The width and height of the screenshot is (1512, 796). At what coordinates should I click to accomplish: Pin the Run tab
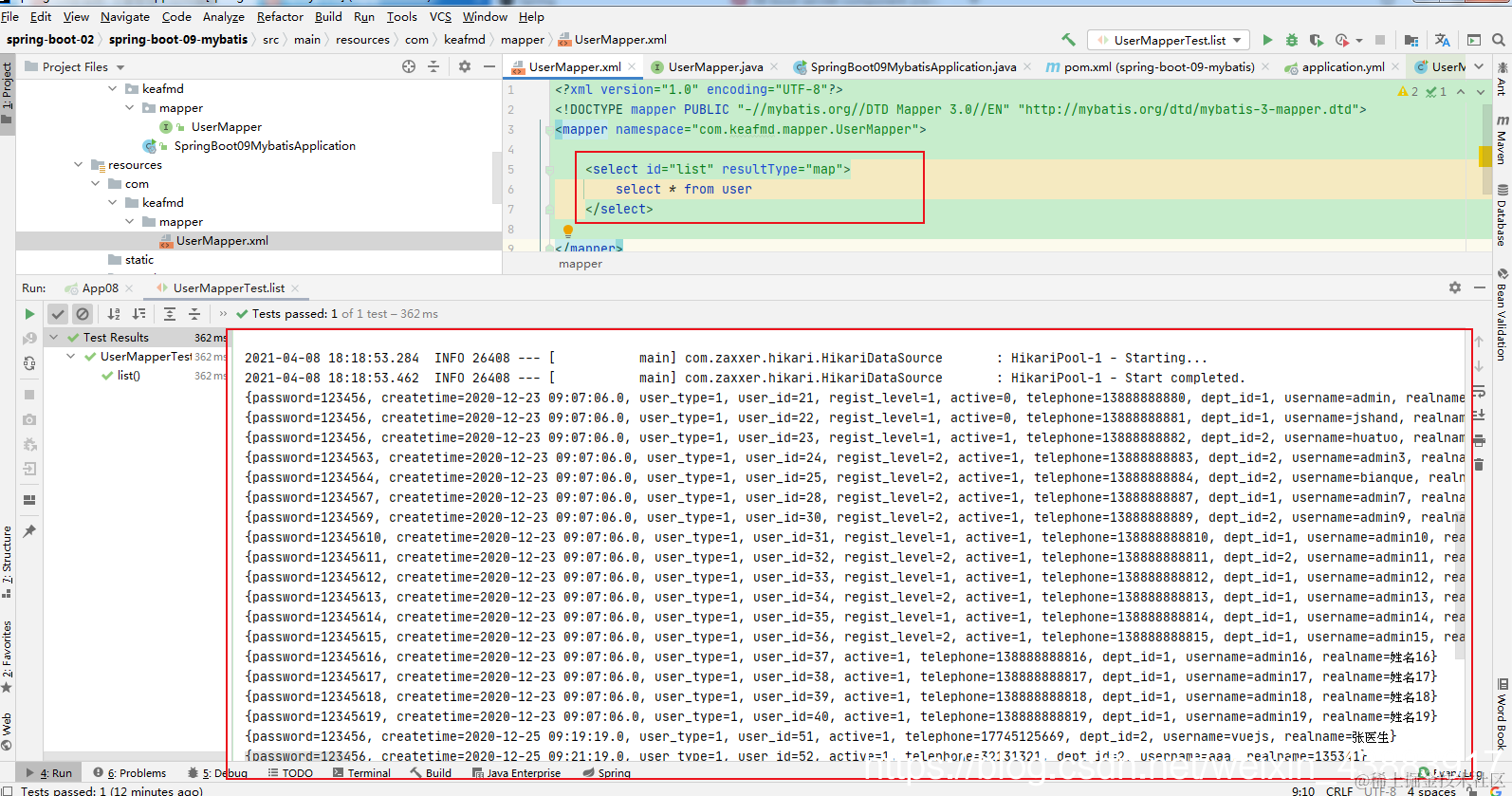pos(29,531)
